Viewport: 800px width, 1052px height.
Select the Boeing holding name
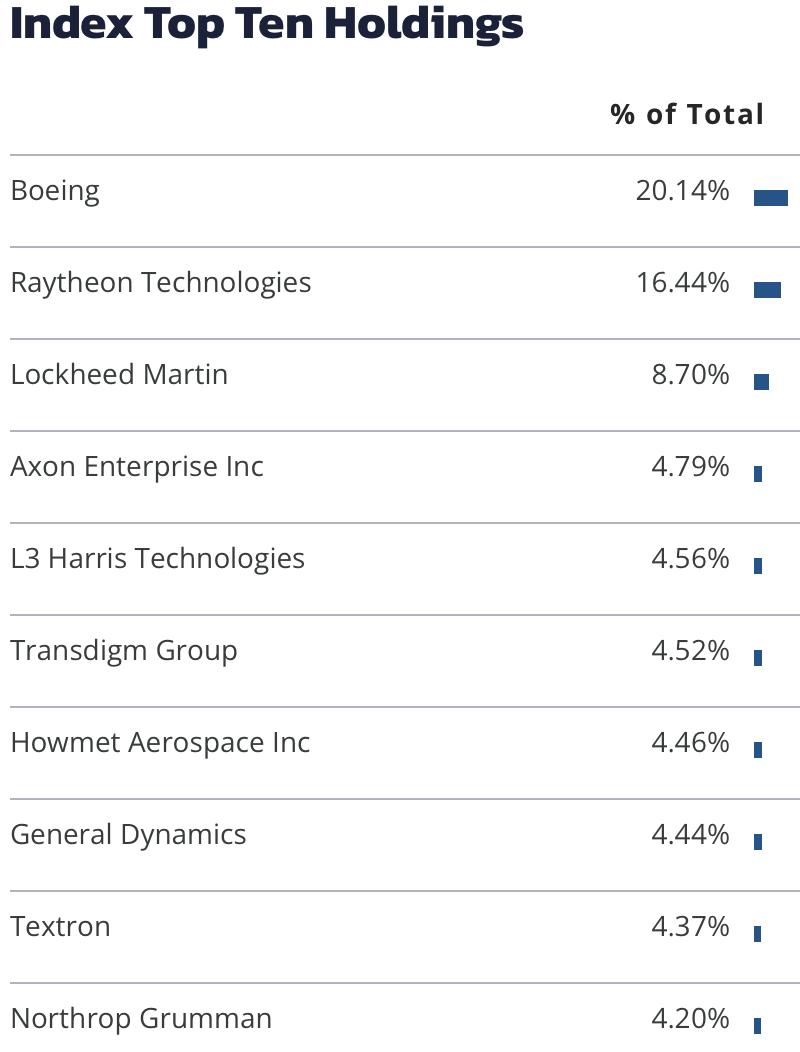pyautogui.click(x=55, y=191)
